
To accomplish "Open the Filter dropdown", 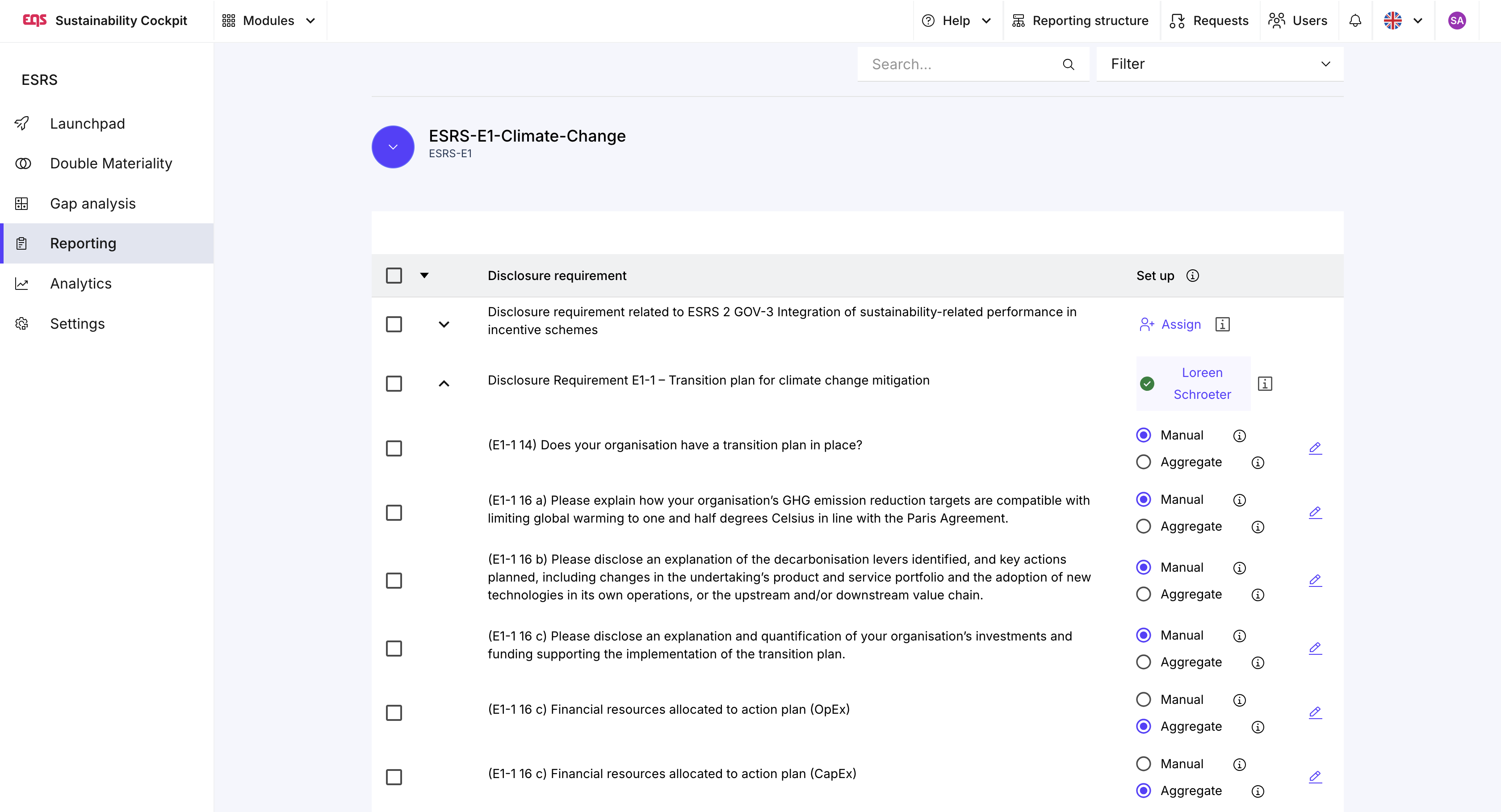I will [1220, 64].
